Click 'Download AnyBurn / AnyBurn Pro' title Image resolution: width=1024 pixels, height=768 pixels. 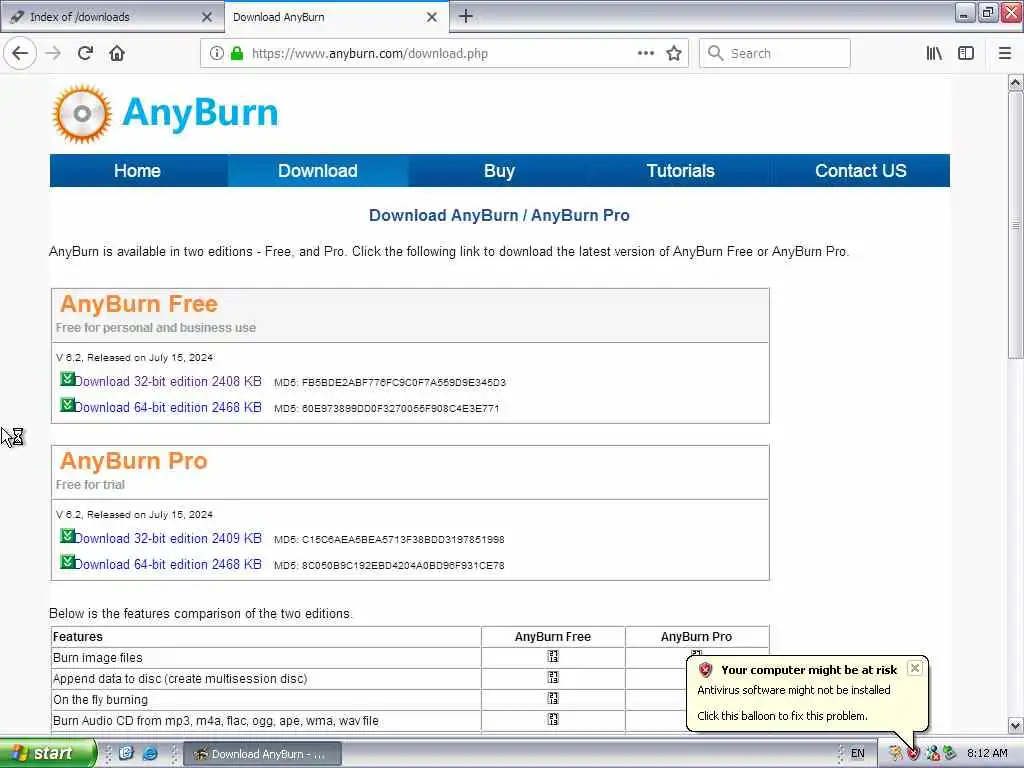coord(499,216)
